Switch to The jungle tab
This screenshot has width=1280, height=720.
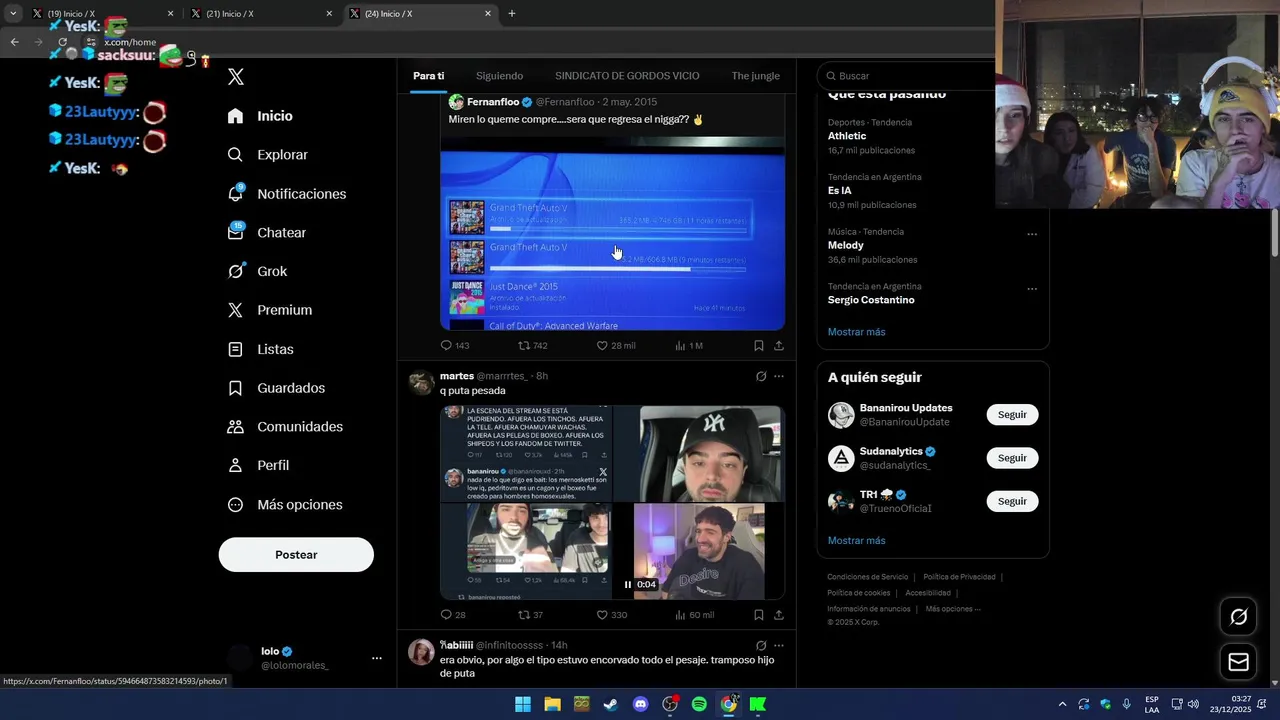click(x=755, y=76)
